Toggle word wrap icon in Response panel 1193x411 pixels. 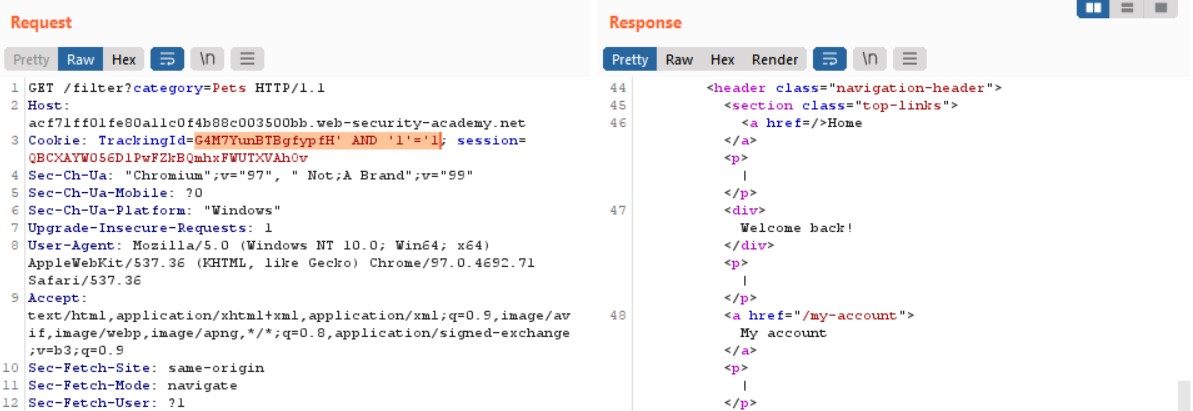click(x=829, y=59)
